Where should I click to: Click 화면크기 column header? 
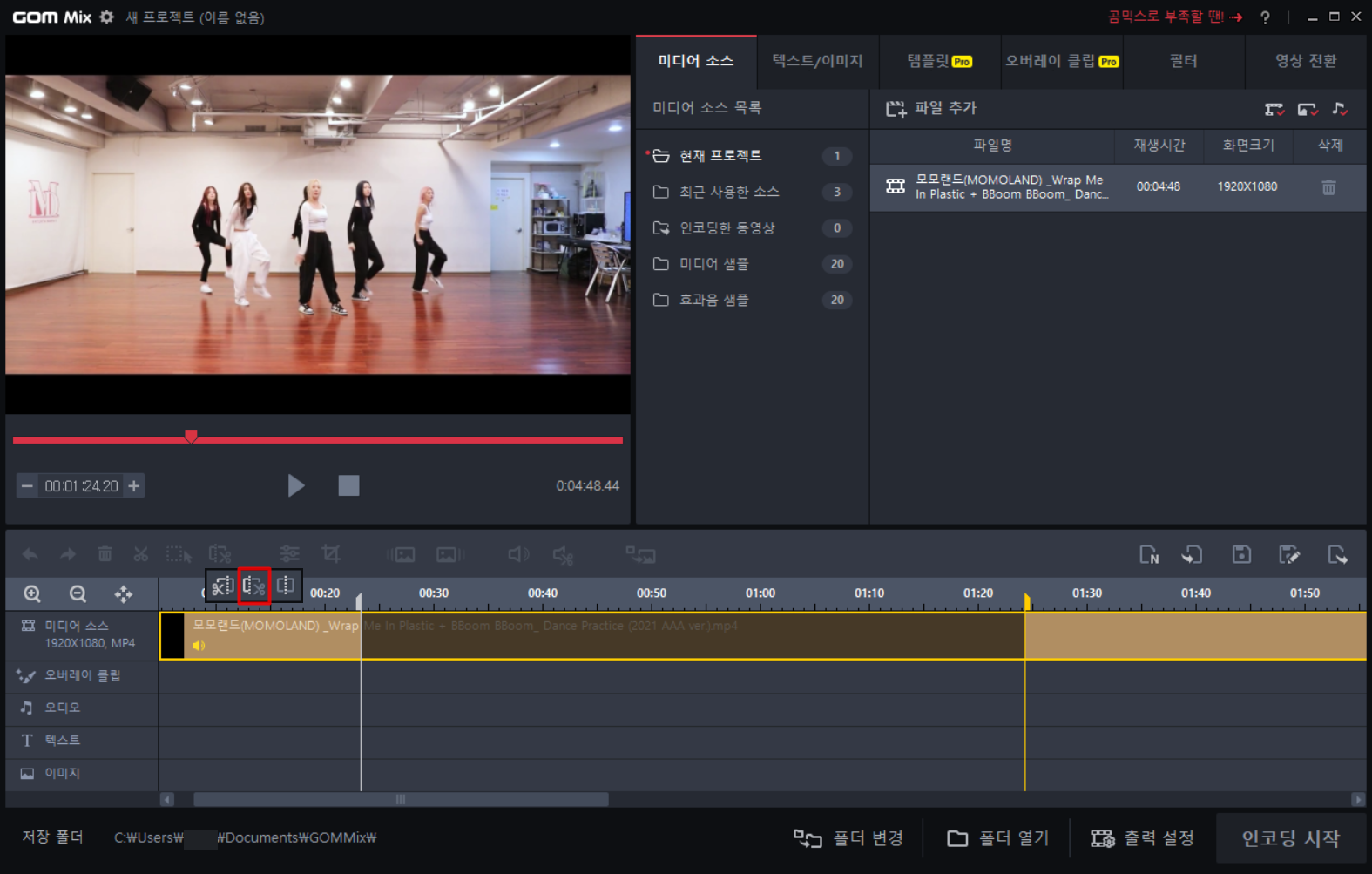click(1248, 146)
